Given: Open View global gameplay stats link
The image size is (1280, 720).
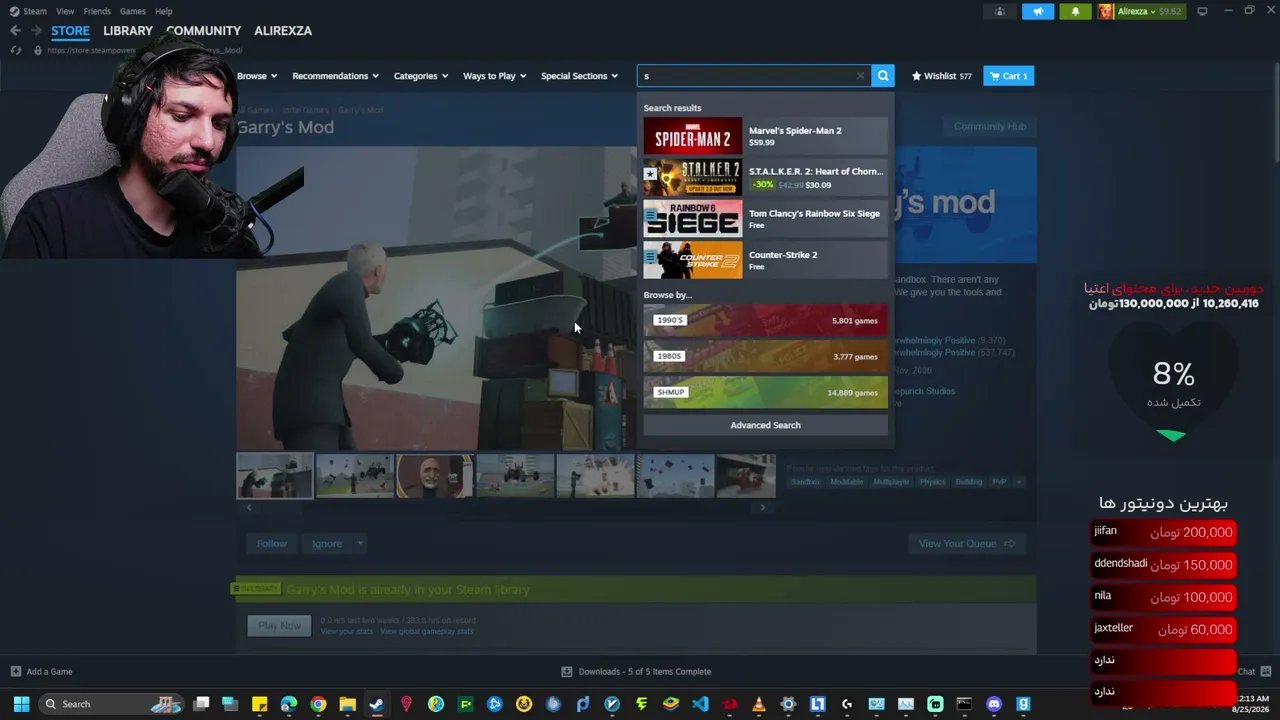Looking at the screenshot, I should (426, 632).
